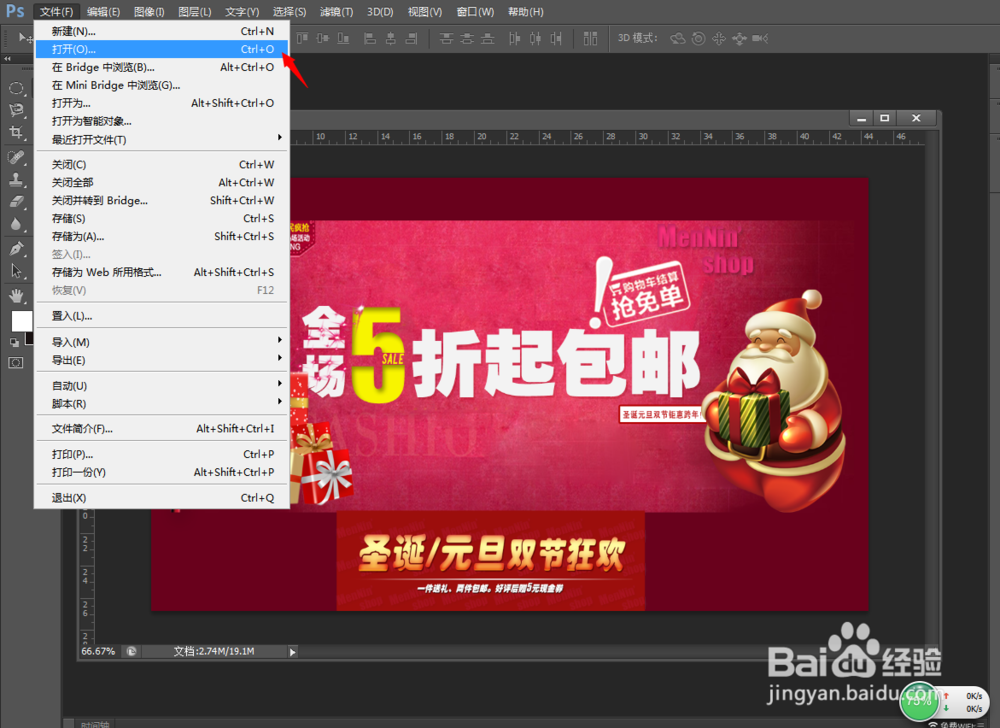Choose 打开为智能对象... menu entry
Image resolution: width=1000 pixels, height=728 pixels.
[162, 121]
